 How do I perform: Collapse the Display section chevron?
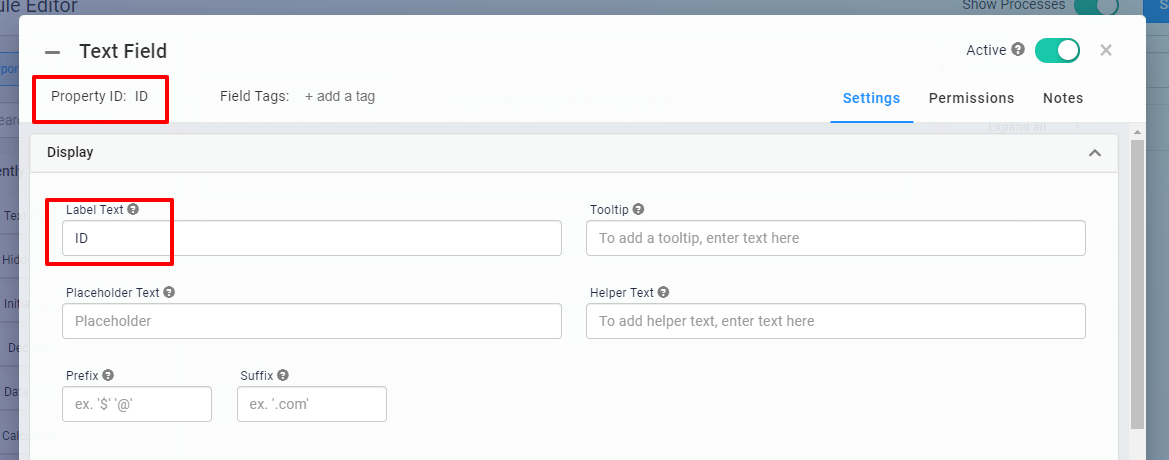[1095, 153]
